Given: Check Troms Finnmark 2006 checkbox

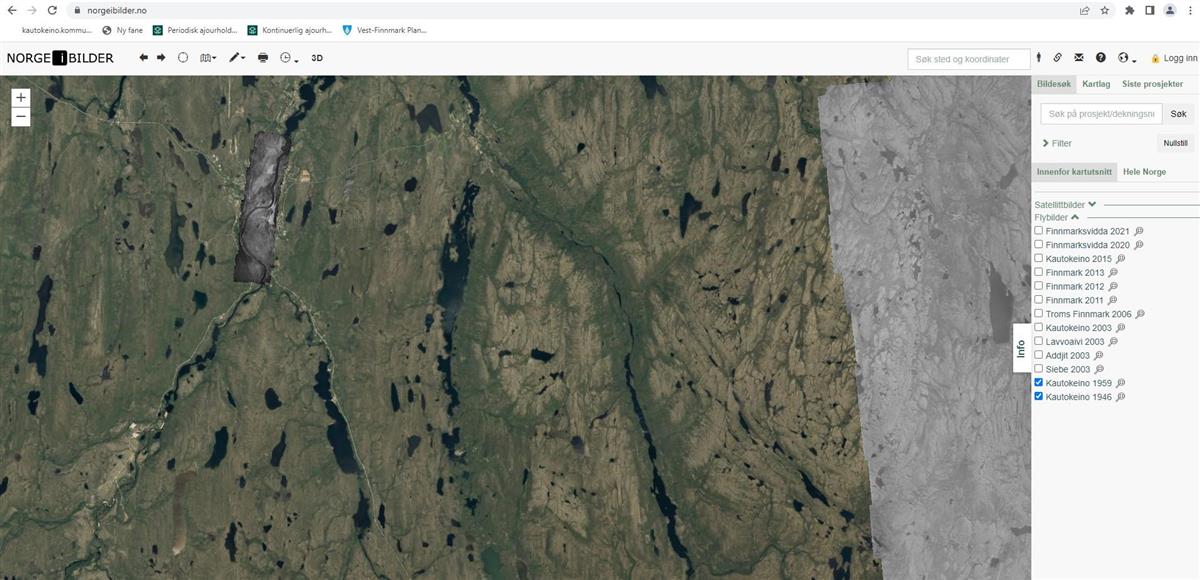Looking at the screenshot, I should point(1038,314).
